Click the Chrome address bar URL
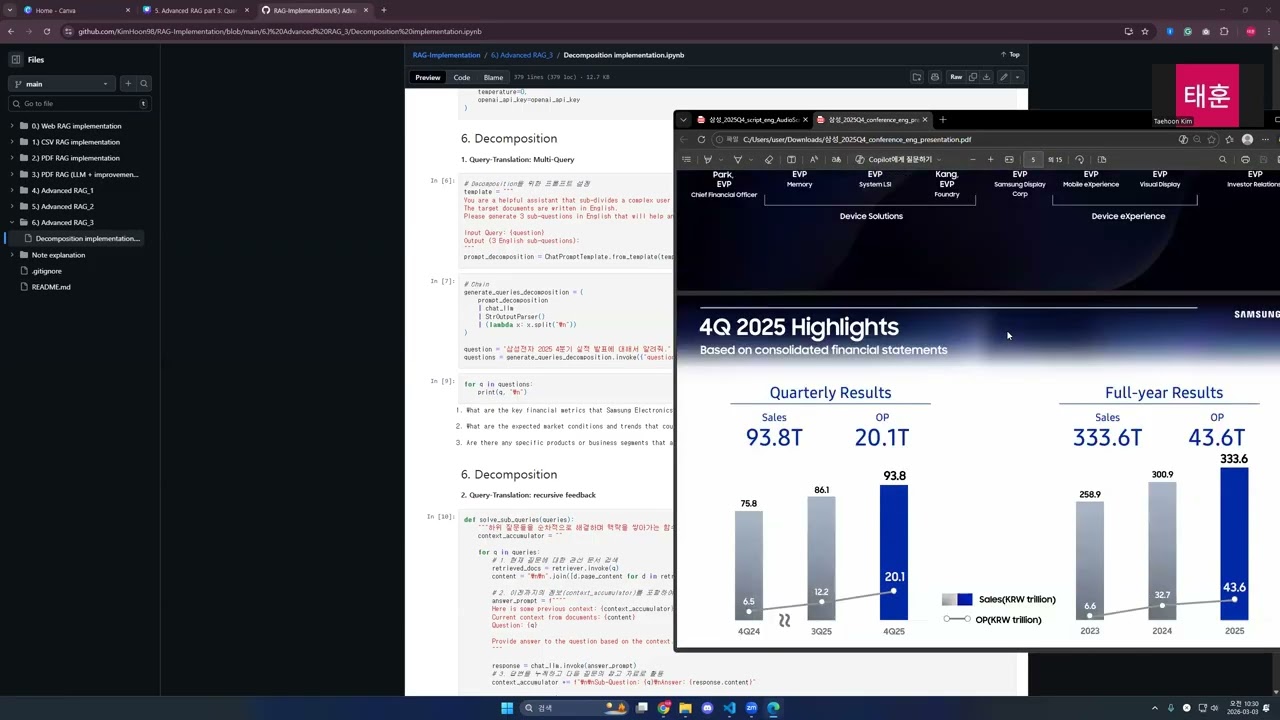1280x720 pixels. (280, 32)
